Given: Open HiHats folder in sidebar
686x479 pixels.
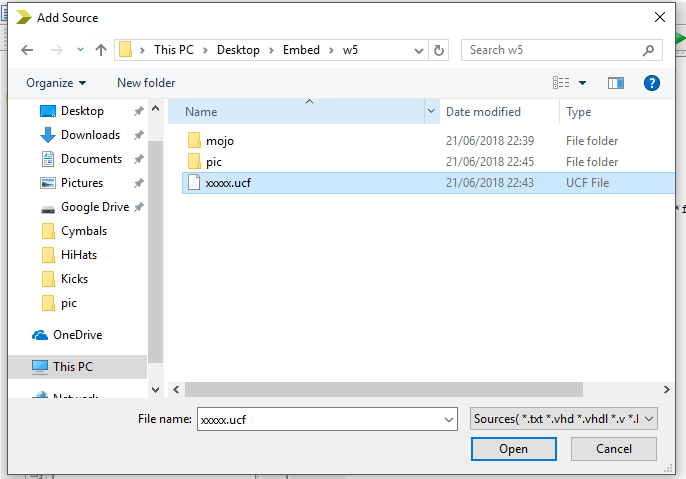Looking at the screenshot, I should 79,255.
